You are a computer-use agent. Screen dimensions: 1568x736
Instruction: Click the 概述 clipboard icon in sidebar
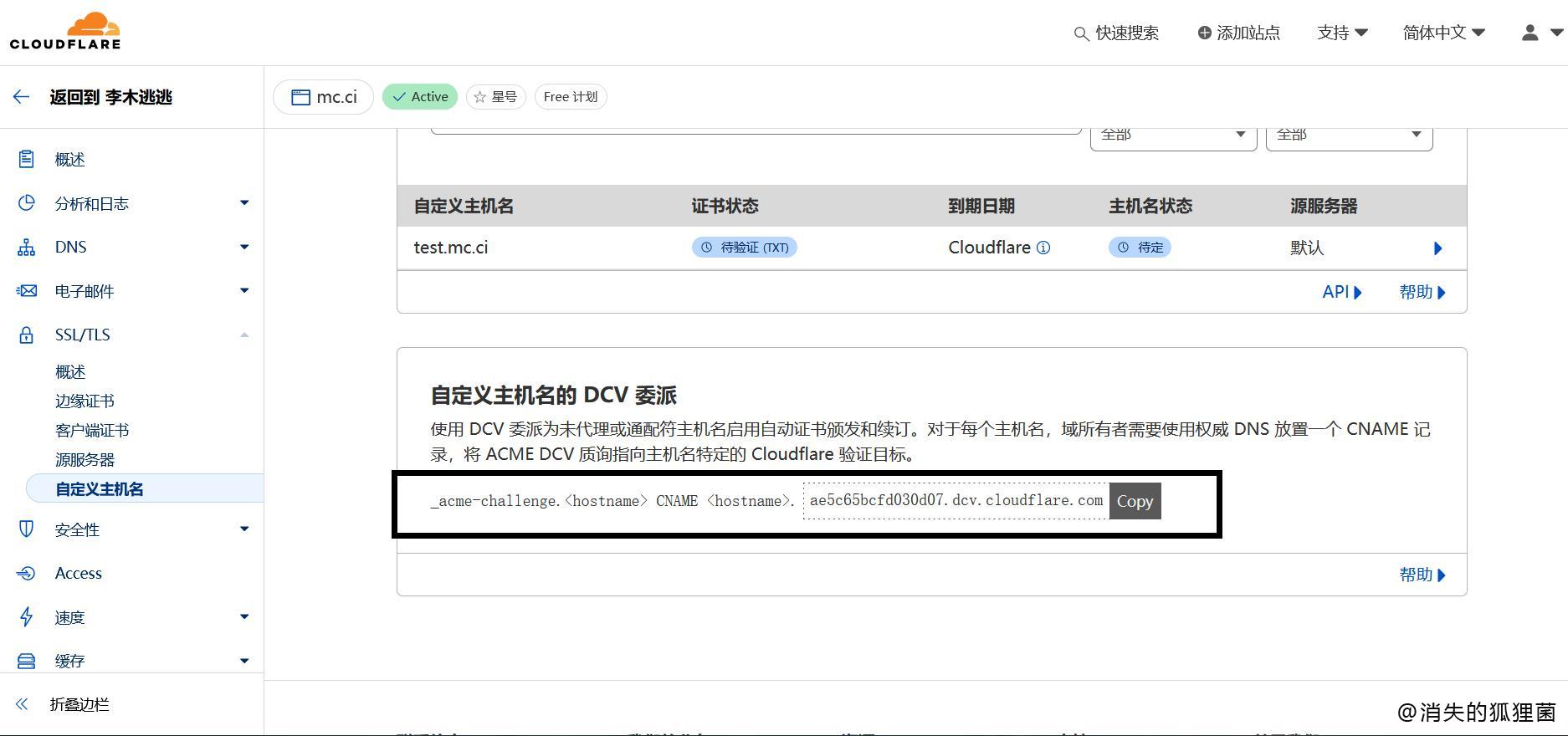(x=26, y=159)
